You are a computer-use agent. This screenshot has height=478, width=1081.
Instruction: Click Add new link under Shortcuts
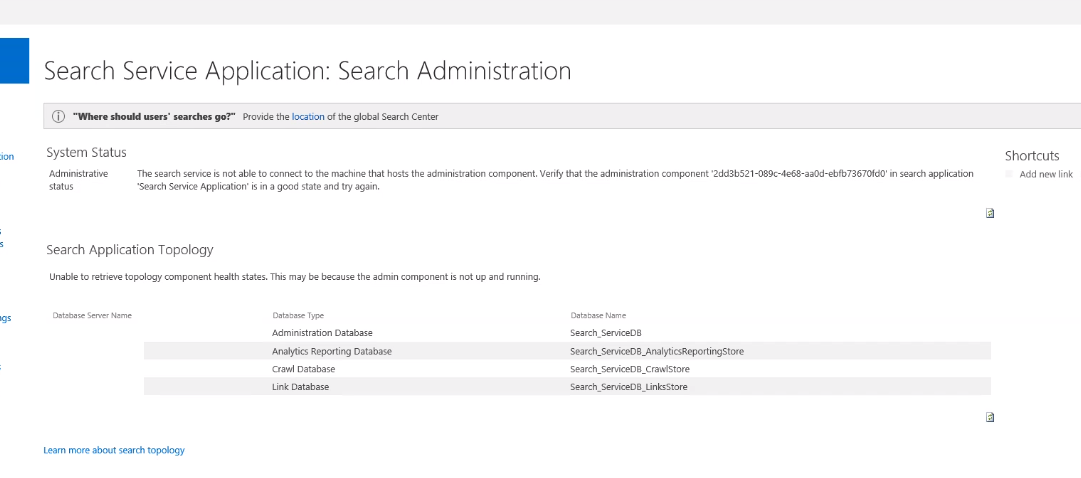point(1045,174)
